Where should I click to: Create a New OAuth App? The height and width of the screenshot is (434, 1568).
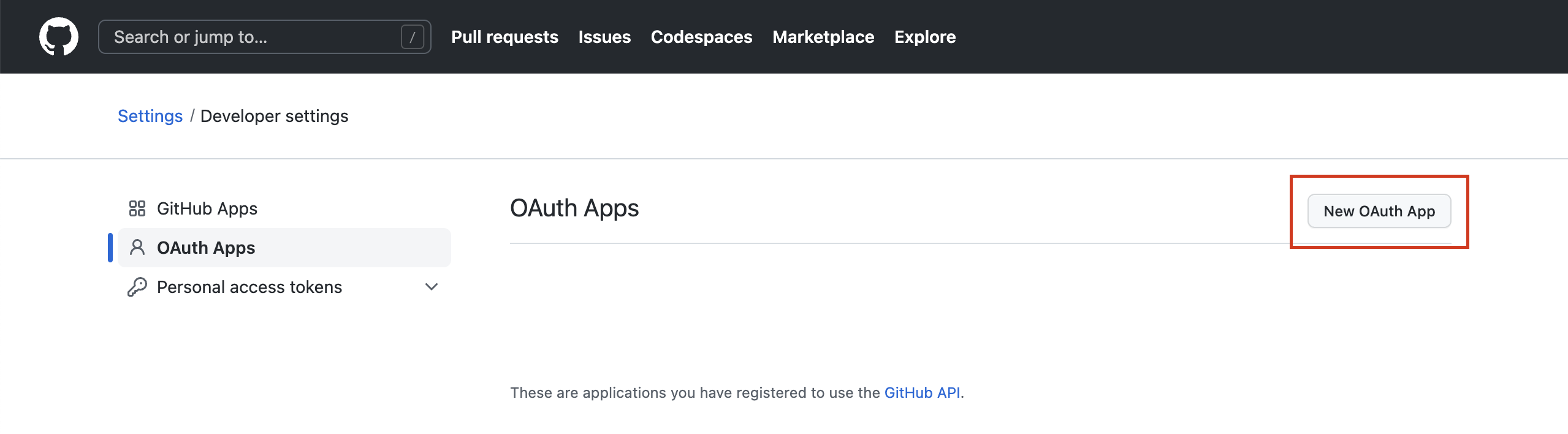1379,211
